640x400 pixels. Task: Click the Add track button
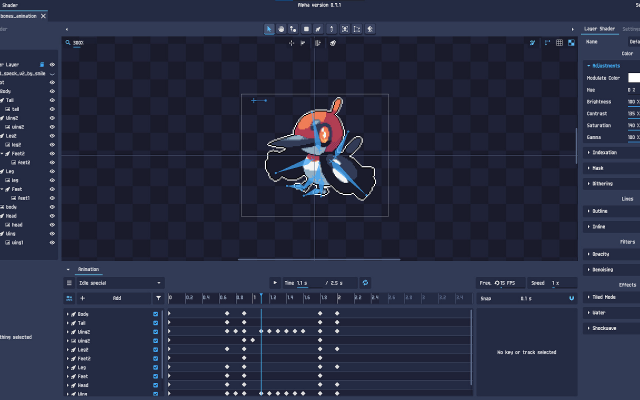click(x=117, y=298)
